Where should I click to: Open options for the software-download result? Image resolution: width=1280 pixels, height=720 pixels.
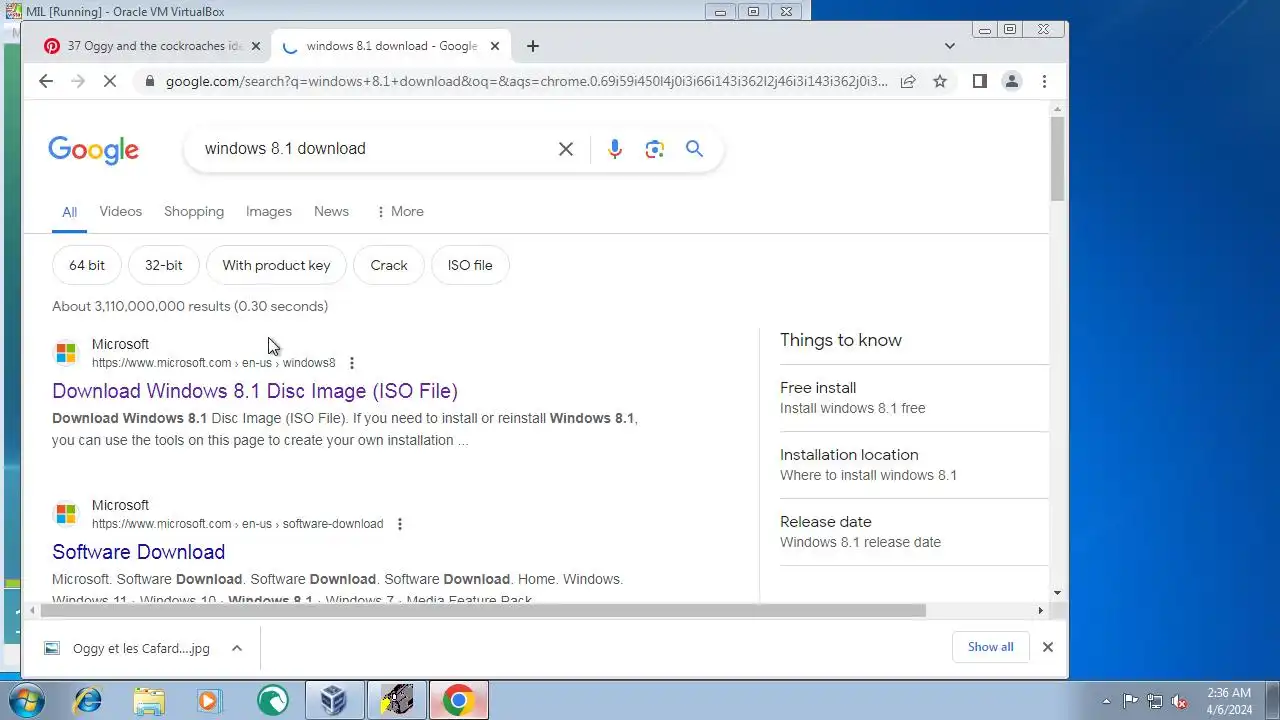[x=399, y=524]
